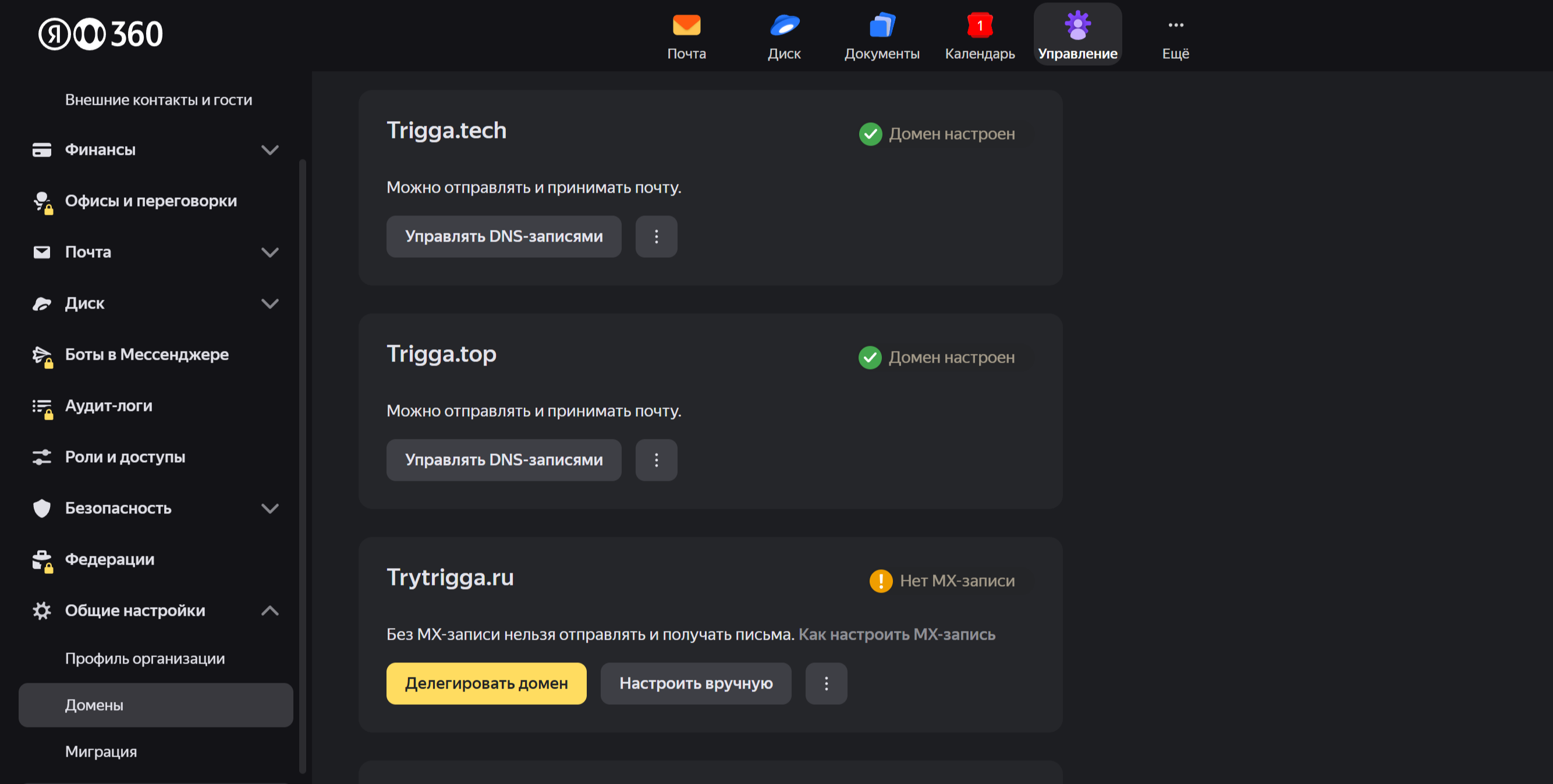Click the Роли и доступы sliders icon

click(41, 457)
